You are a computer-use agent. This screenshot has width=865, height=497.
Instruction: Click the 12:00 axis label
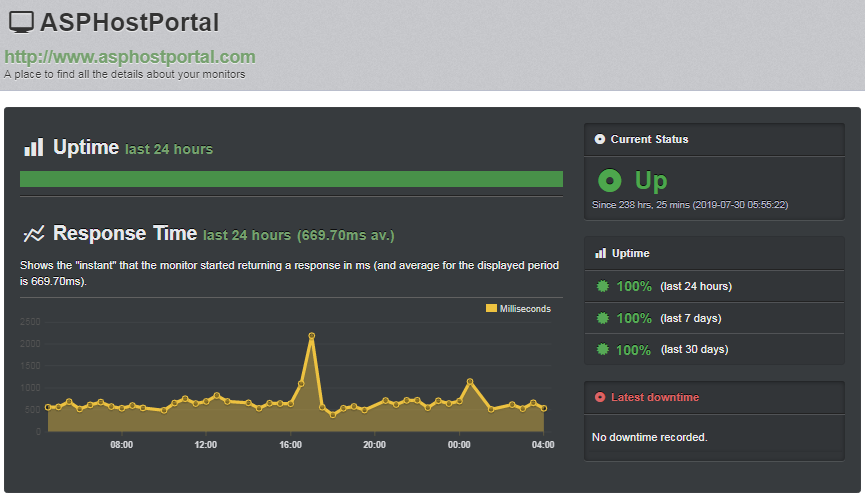coord(206,445)
